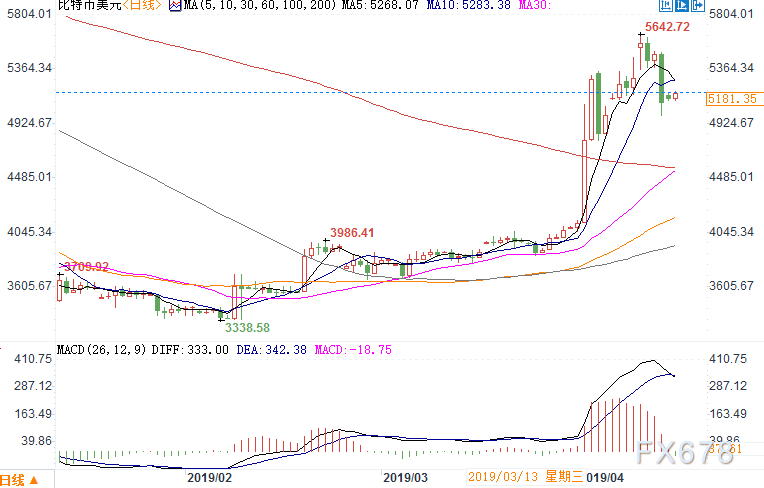The width and height of the screenshot is (764, 488).
Task: Click the leftmost blue chart-bars icon at top right
Action: pyautogui.click(x=665, y=5)
